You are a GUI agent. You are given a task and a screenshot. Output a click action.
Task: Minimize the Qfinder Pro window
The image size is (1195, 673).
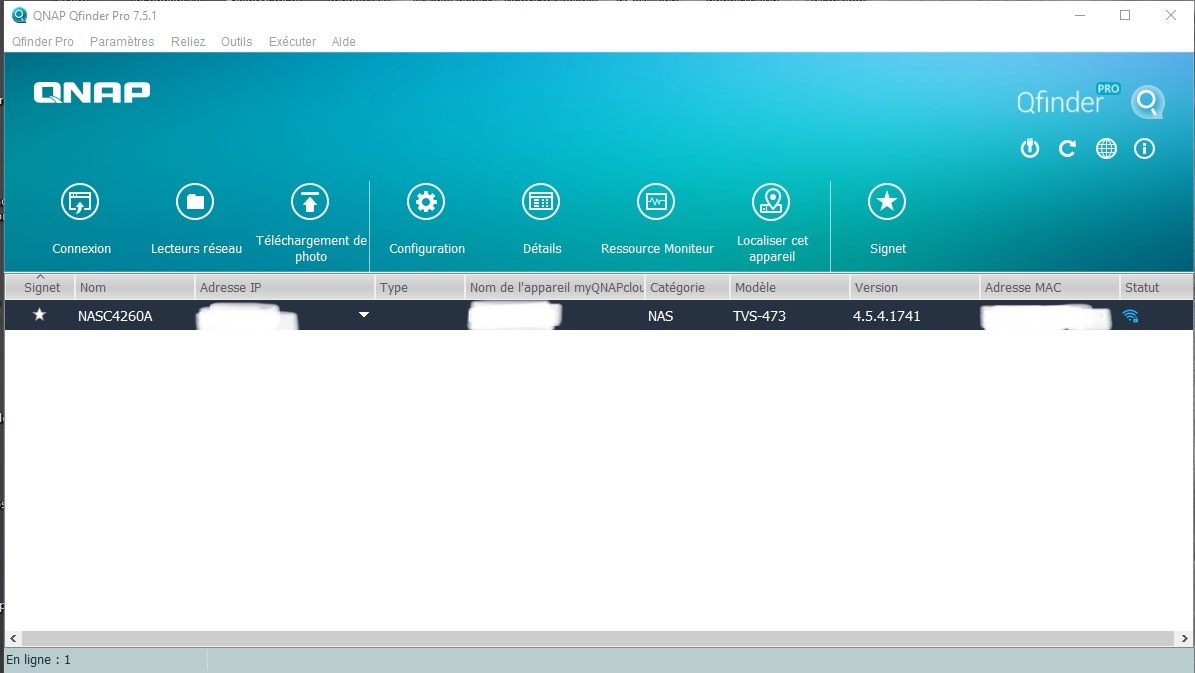tap(1080, 15)
